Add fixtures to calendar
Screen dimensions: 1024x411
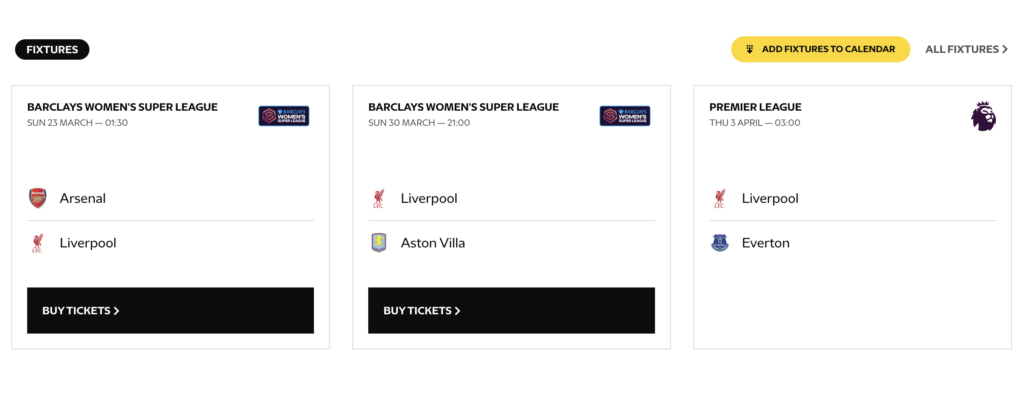tap(820, 49)
